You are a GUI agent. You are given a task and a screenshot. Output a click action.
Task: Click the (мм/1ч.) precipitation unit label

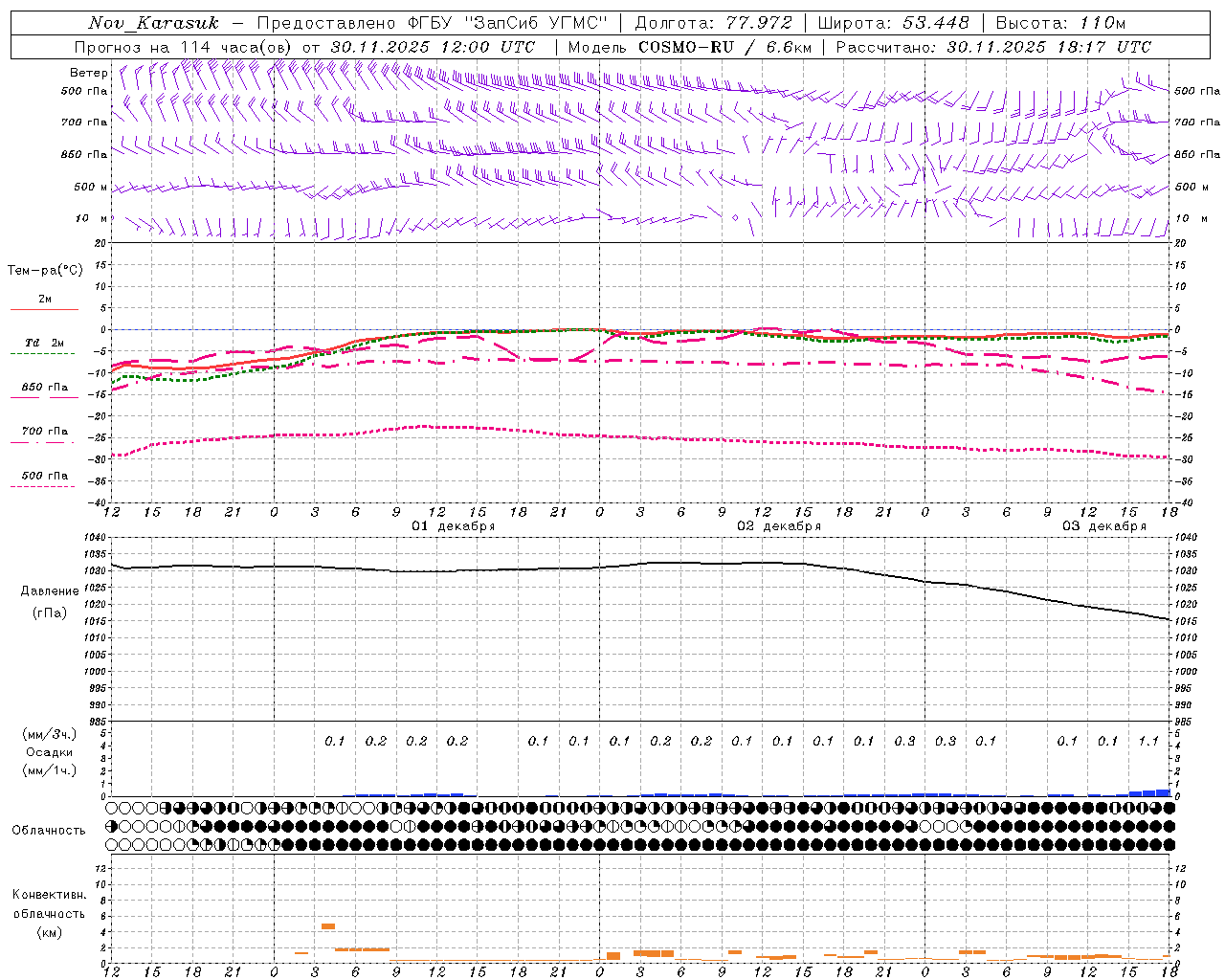point(49,770)
